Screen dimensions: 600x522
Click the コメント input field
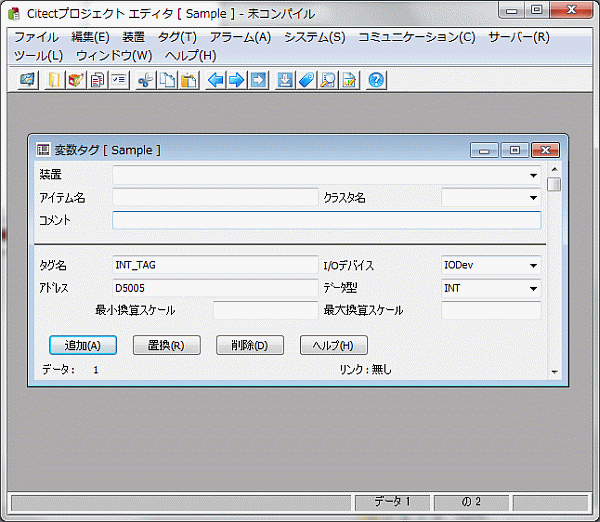coord(327,220)
